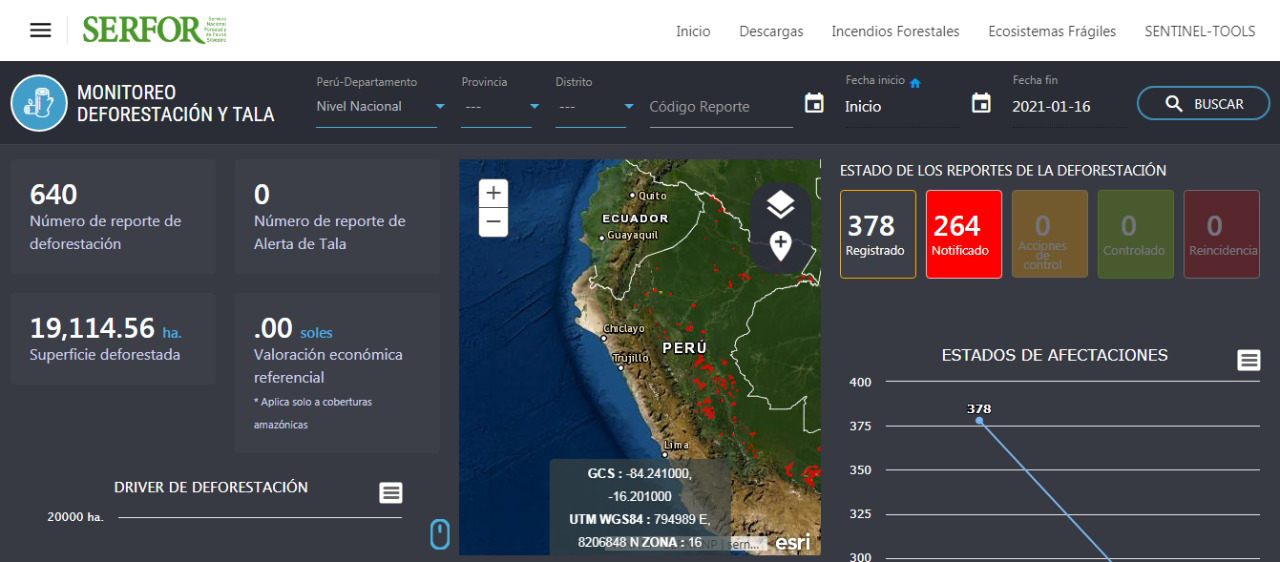
Task: Click the 19,114.56 ha. deforested surface value
Action: coord(106,328)
